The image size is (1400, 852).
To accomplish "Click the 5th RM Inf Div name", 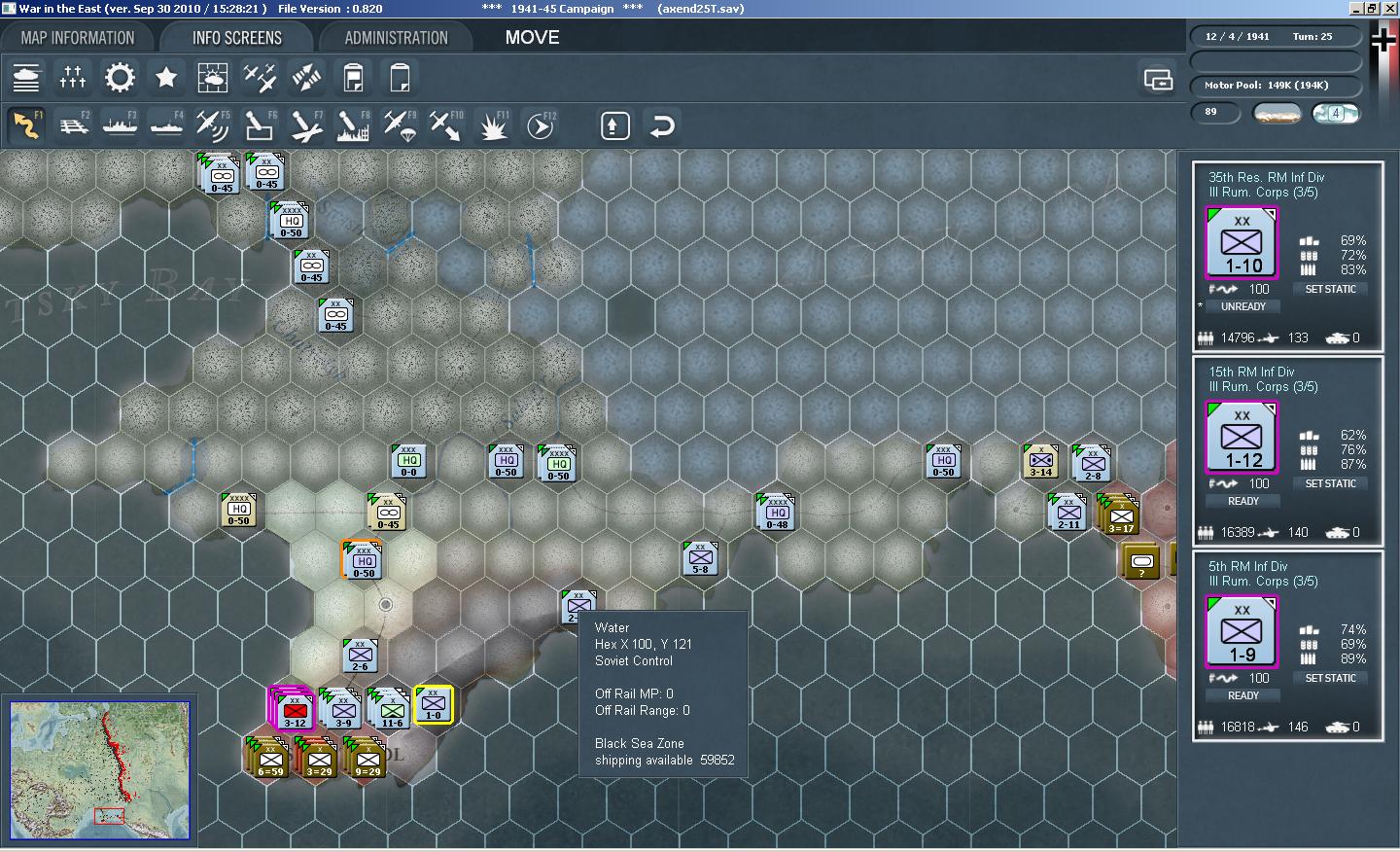I will [1247, 566].
